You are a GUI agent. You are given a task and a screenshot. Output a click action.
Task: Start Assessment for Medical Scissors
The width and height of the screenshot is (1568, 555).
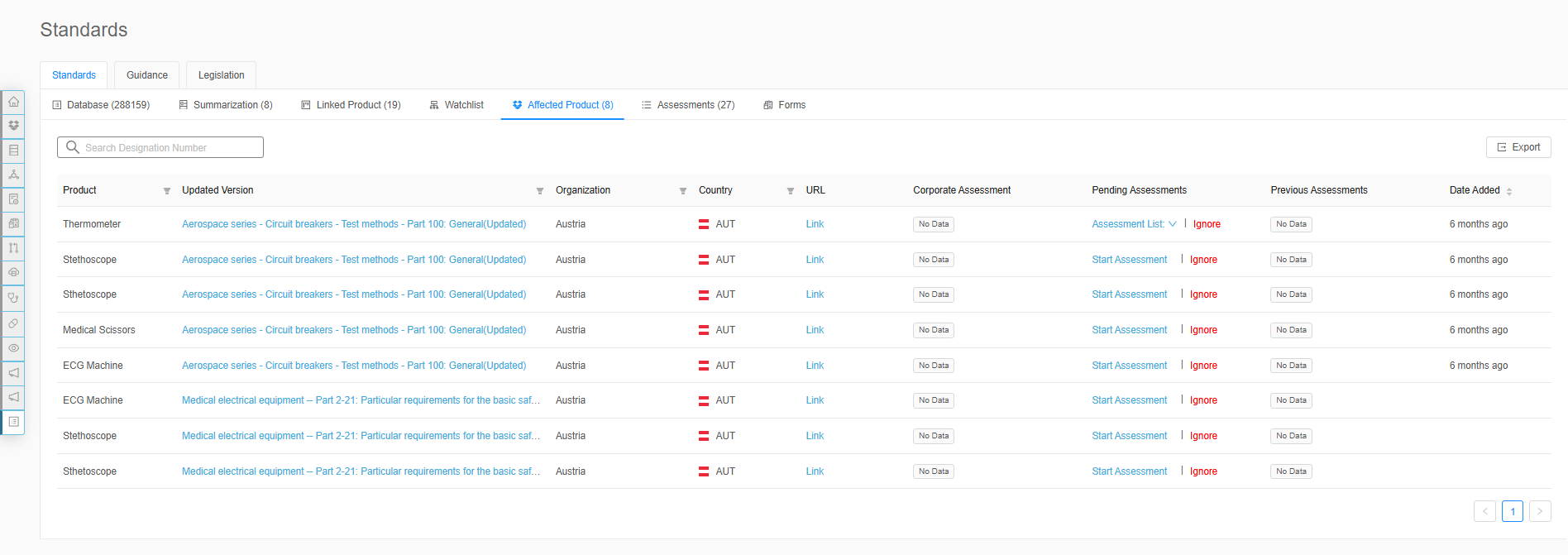[1130, 330]
